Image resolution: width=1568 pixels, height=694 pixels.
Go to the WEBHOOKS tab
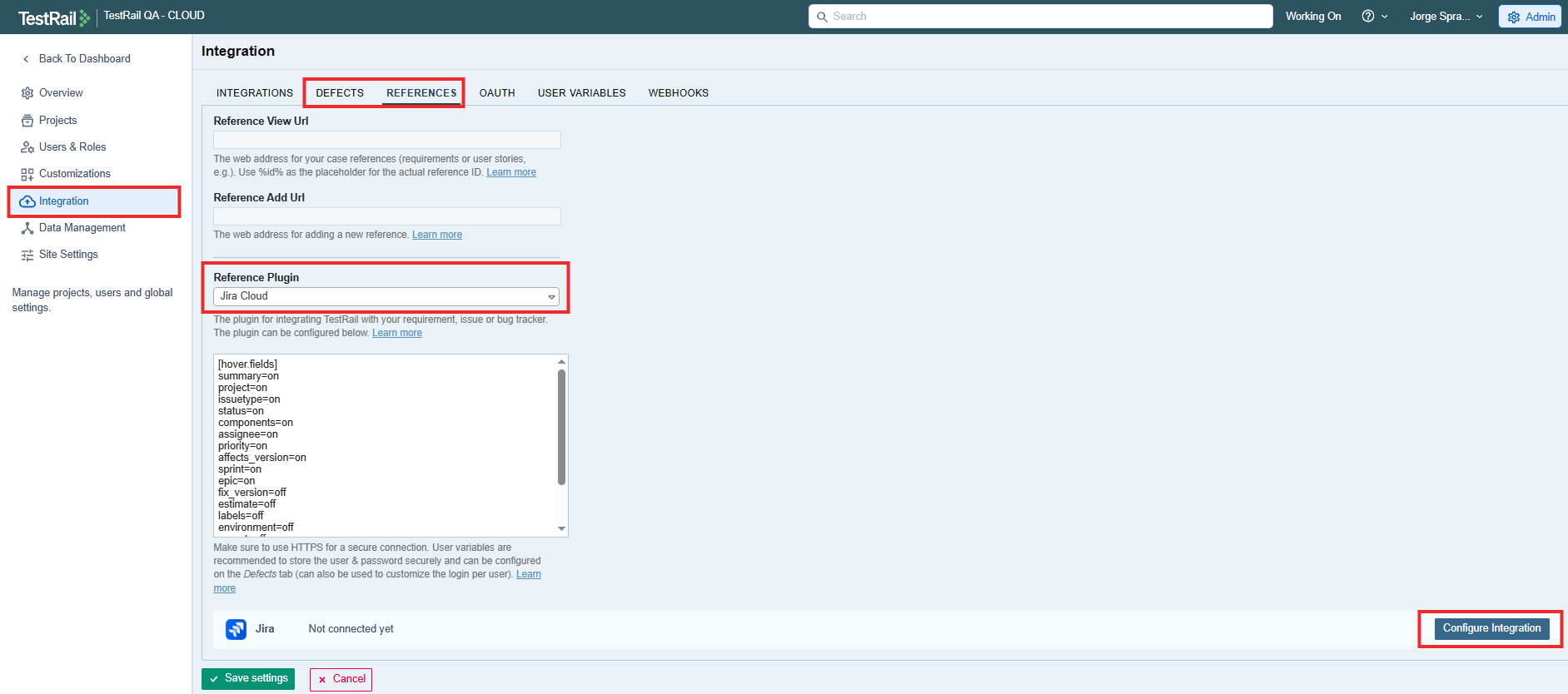pos(679,93)
